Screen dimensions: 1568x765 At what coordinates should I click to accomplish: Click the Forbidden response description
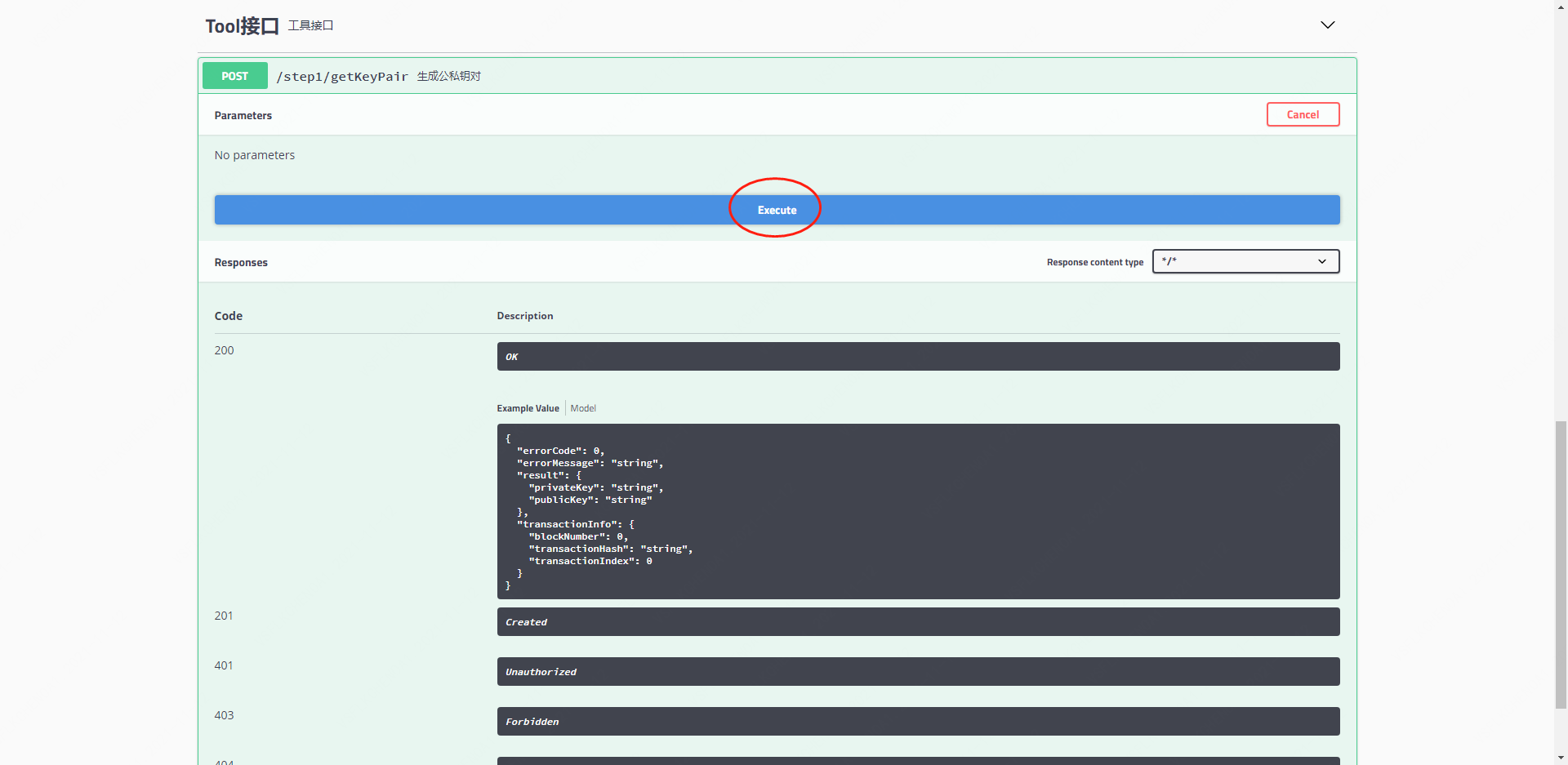click(918, 721)
